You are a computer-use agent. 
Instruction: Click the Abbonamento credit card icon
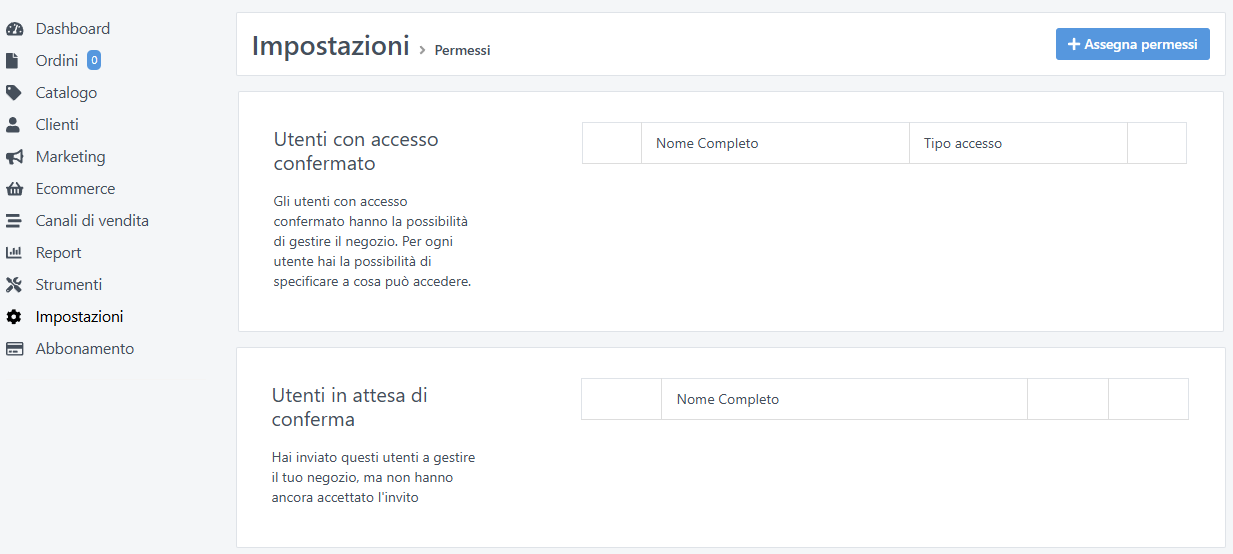click(14, 349)
